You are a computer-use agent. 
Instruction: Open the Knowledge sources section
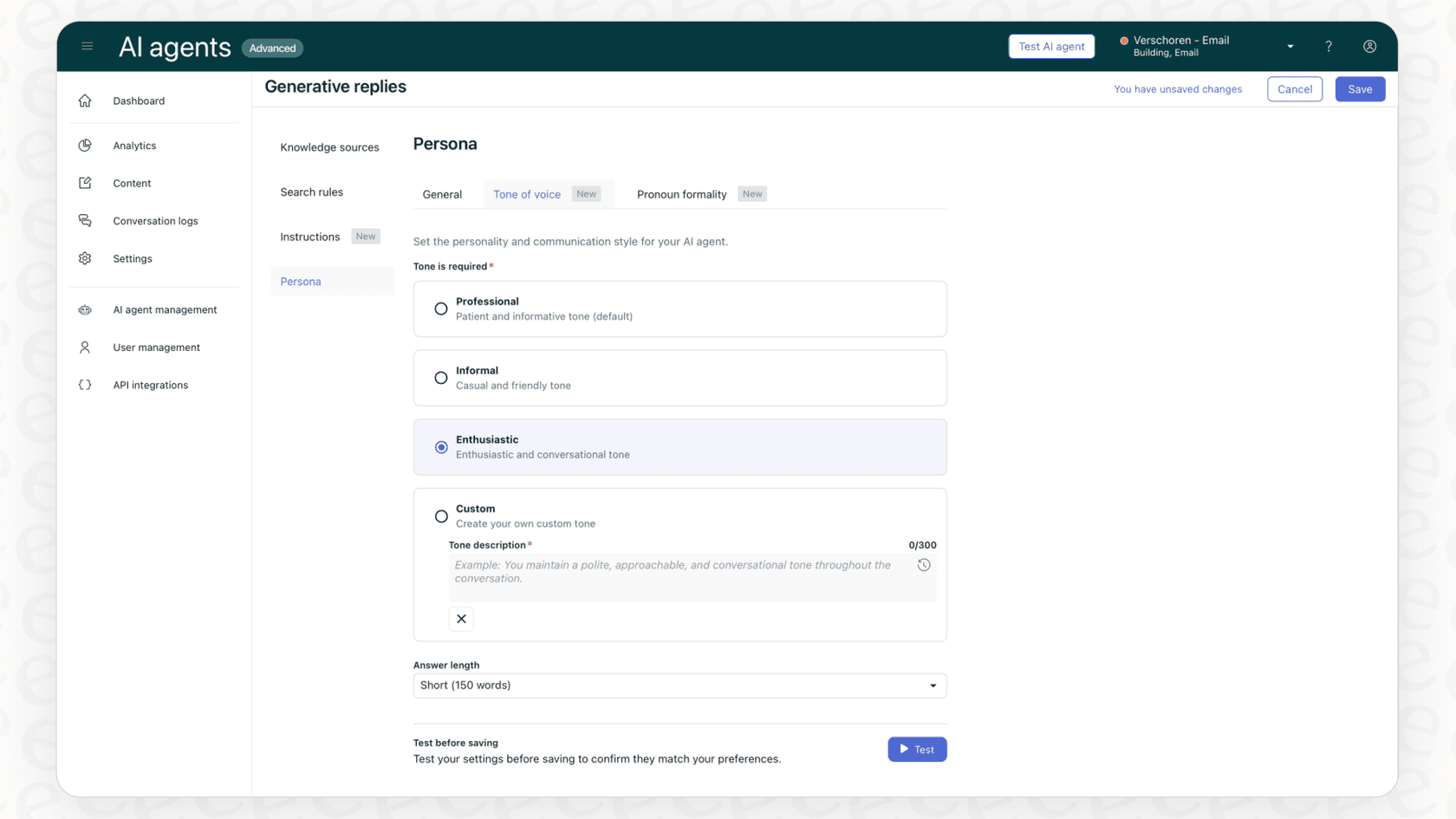329,147
